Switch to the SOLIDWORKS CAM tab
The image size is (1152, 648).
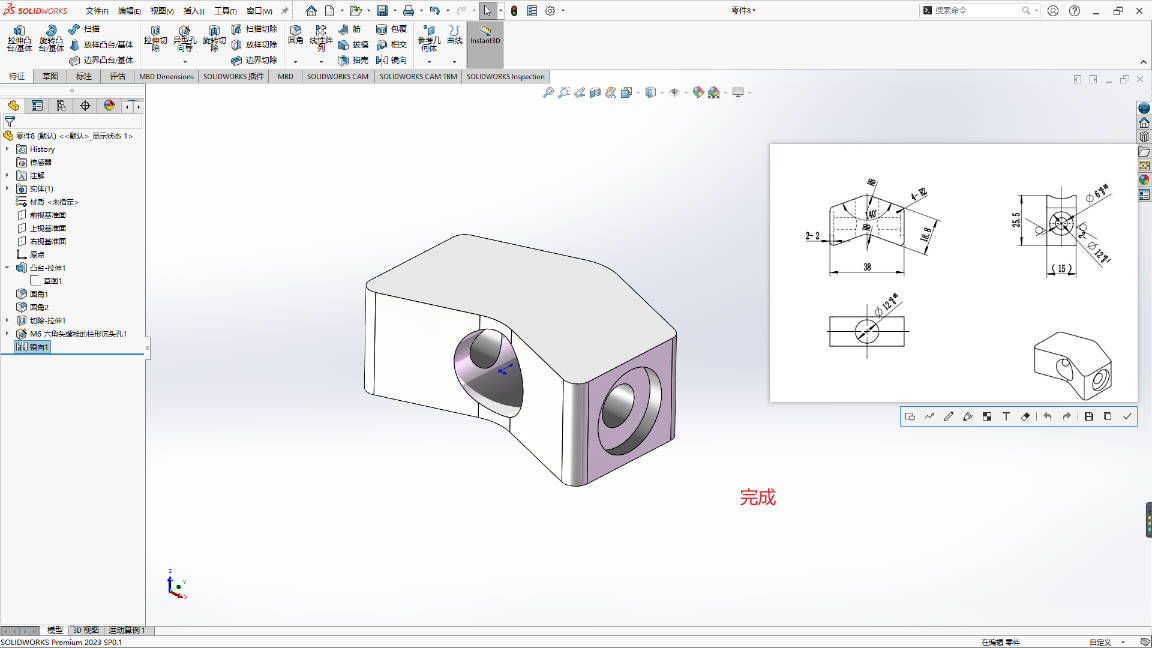[x=338, y=76]
